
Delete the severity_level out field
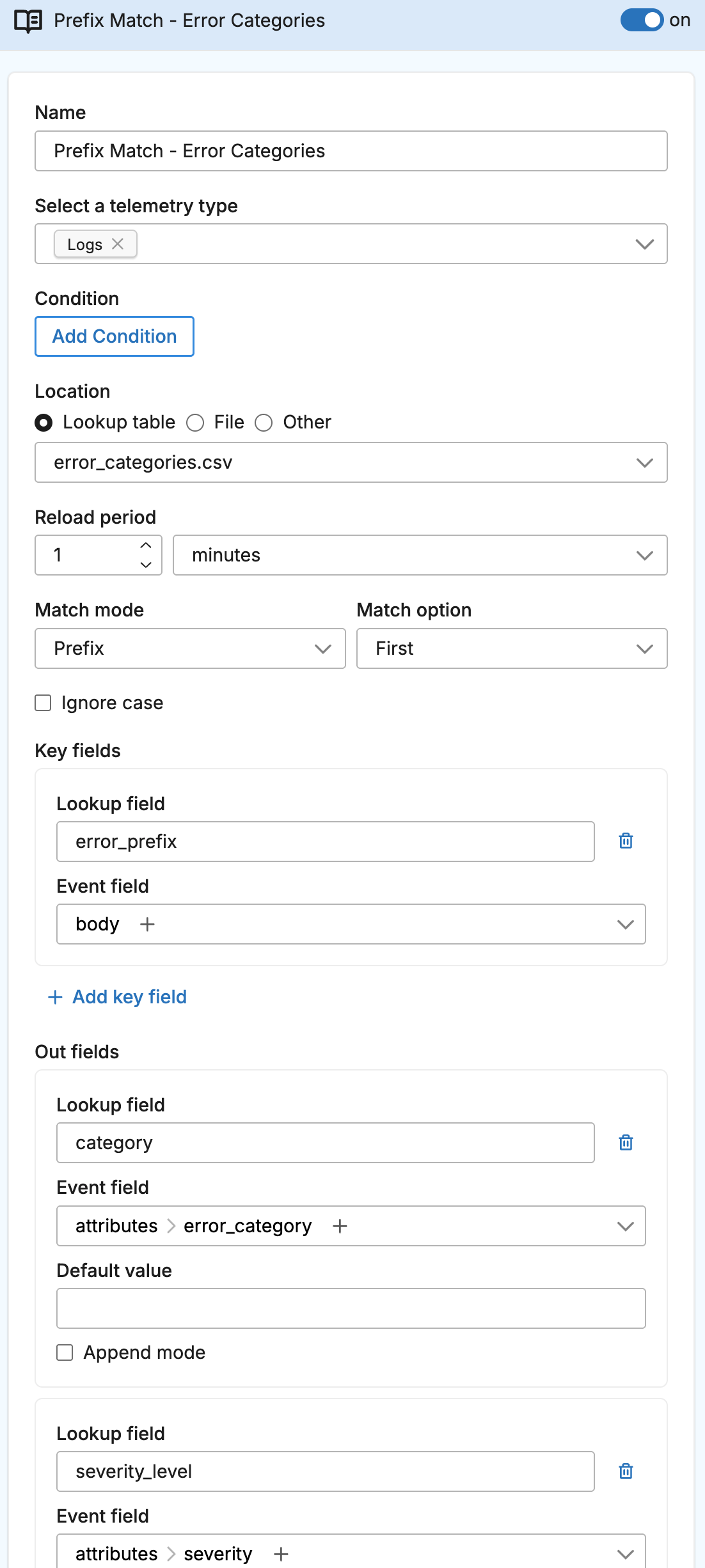626,1471
